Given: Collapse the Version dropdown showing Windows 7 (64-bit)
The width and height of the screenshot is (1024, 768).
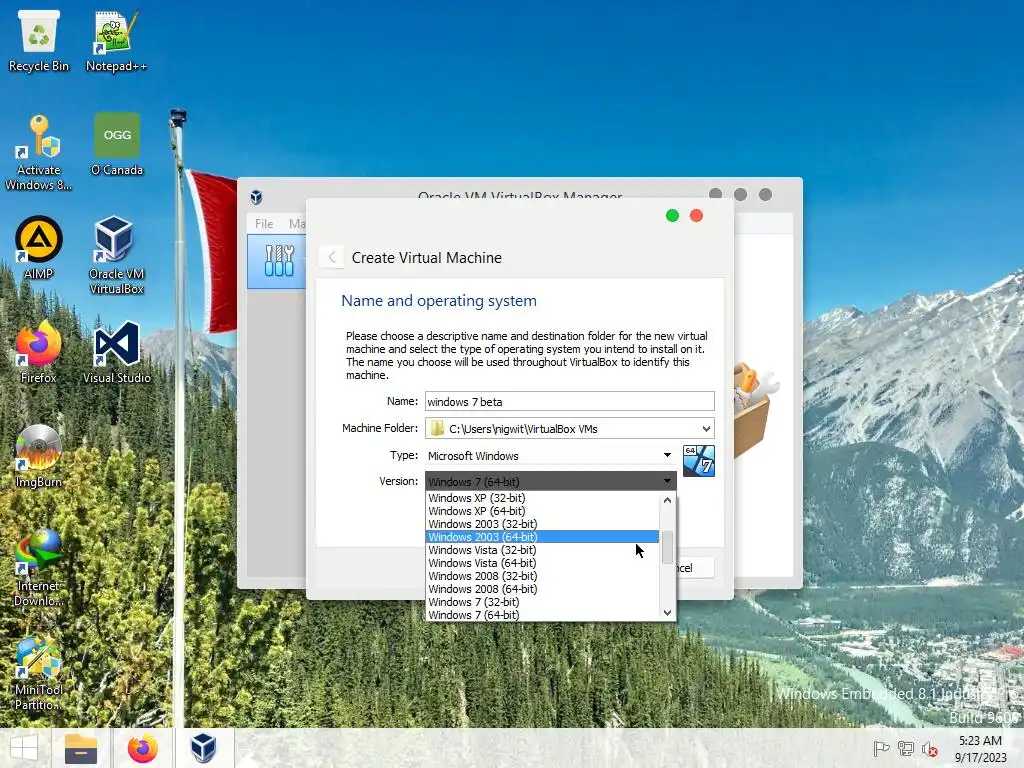Looking at the screenshot, I should (x=551, y=481).
